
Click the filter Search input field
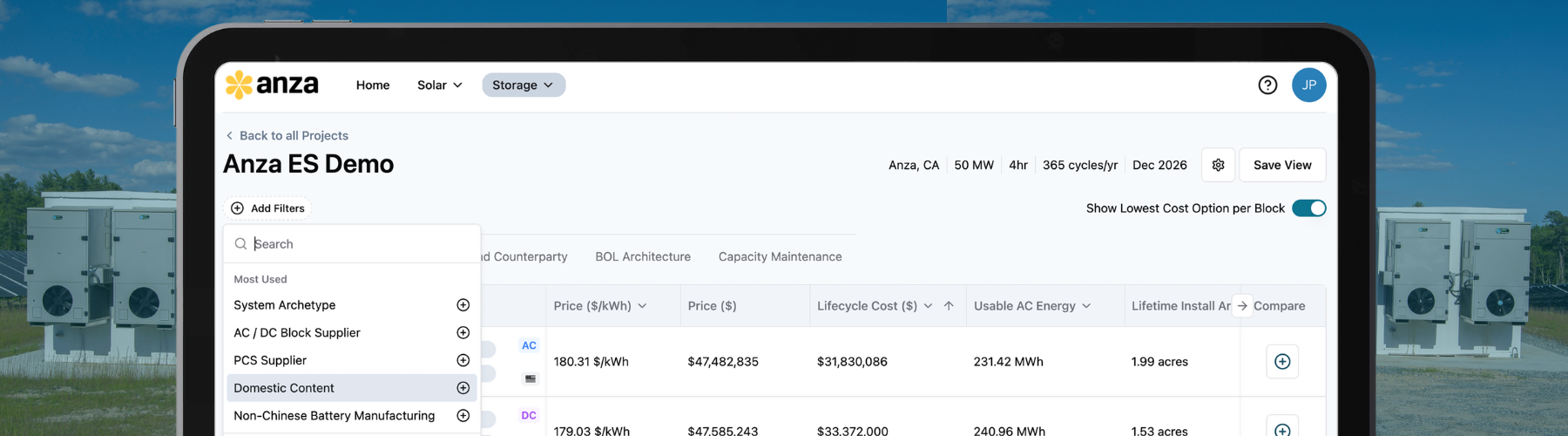pyautogui.click(x=352, y=244)
